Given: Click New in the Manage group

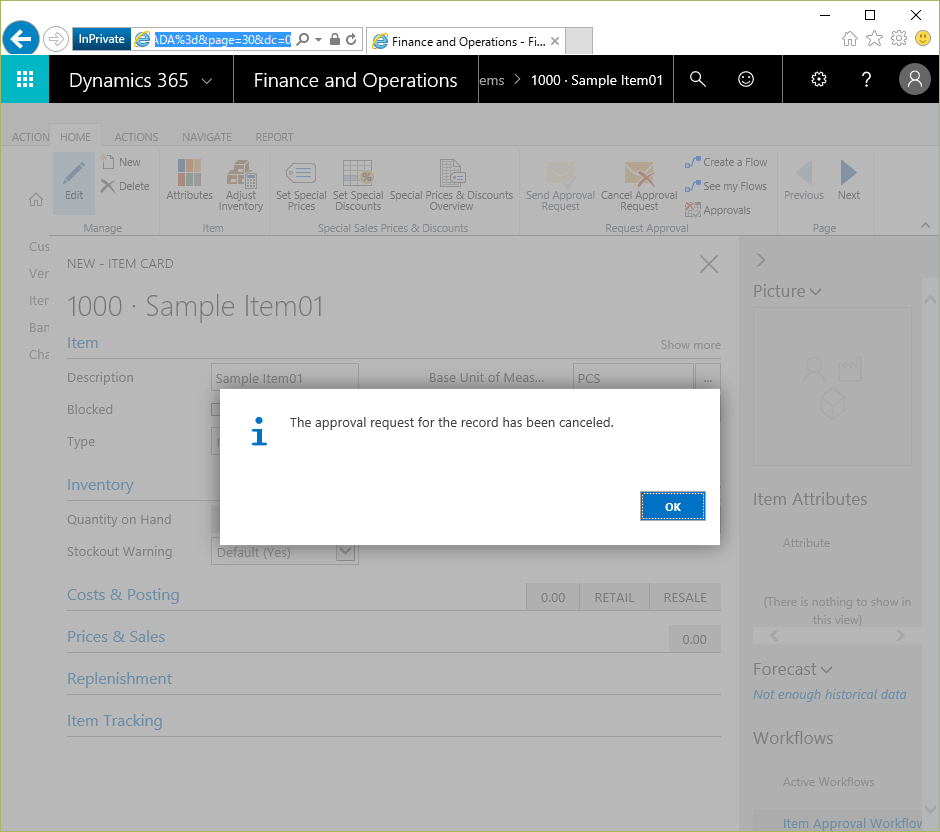Looking at the screenshot, I should tap(121, 162).
